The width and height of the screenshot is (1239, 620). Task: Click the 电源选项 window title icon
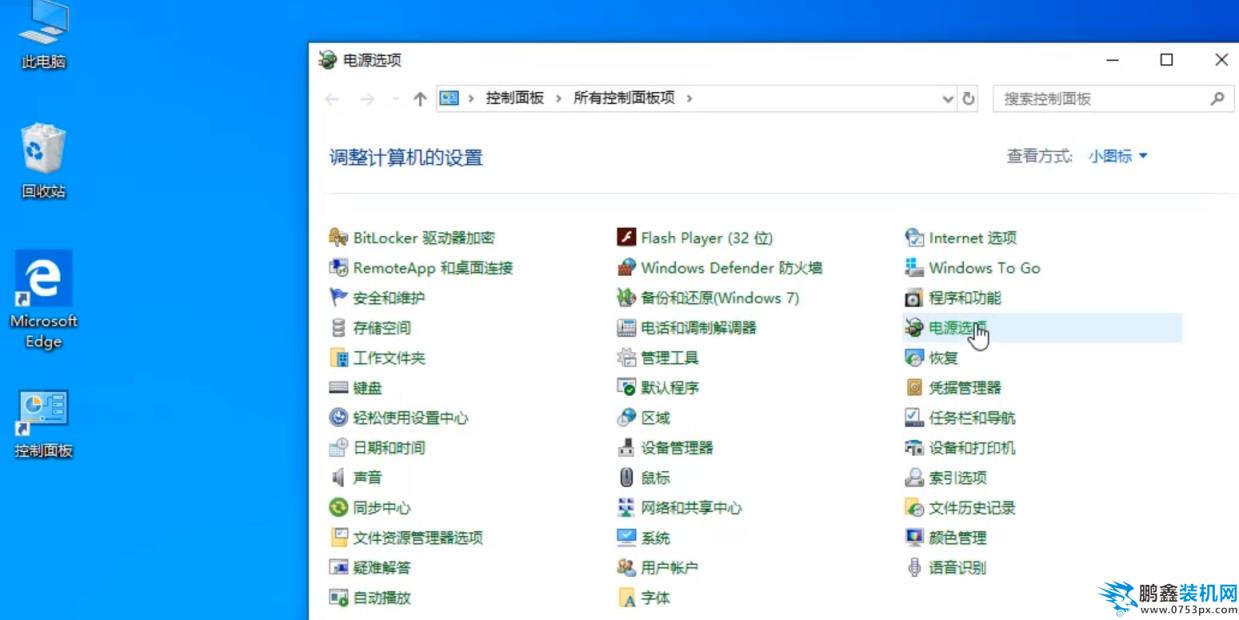pyautogui.click(x=327, y=60)
